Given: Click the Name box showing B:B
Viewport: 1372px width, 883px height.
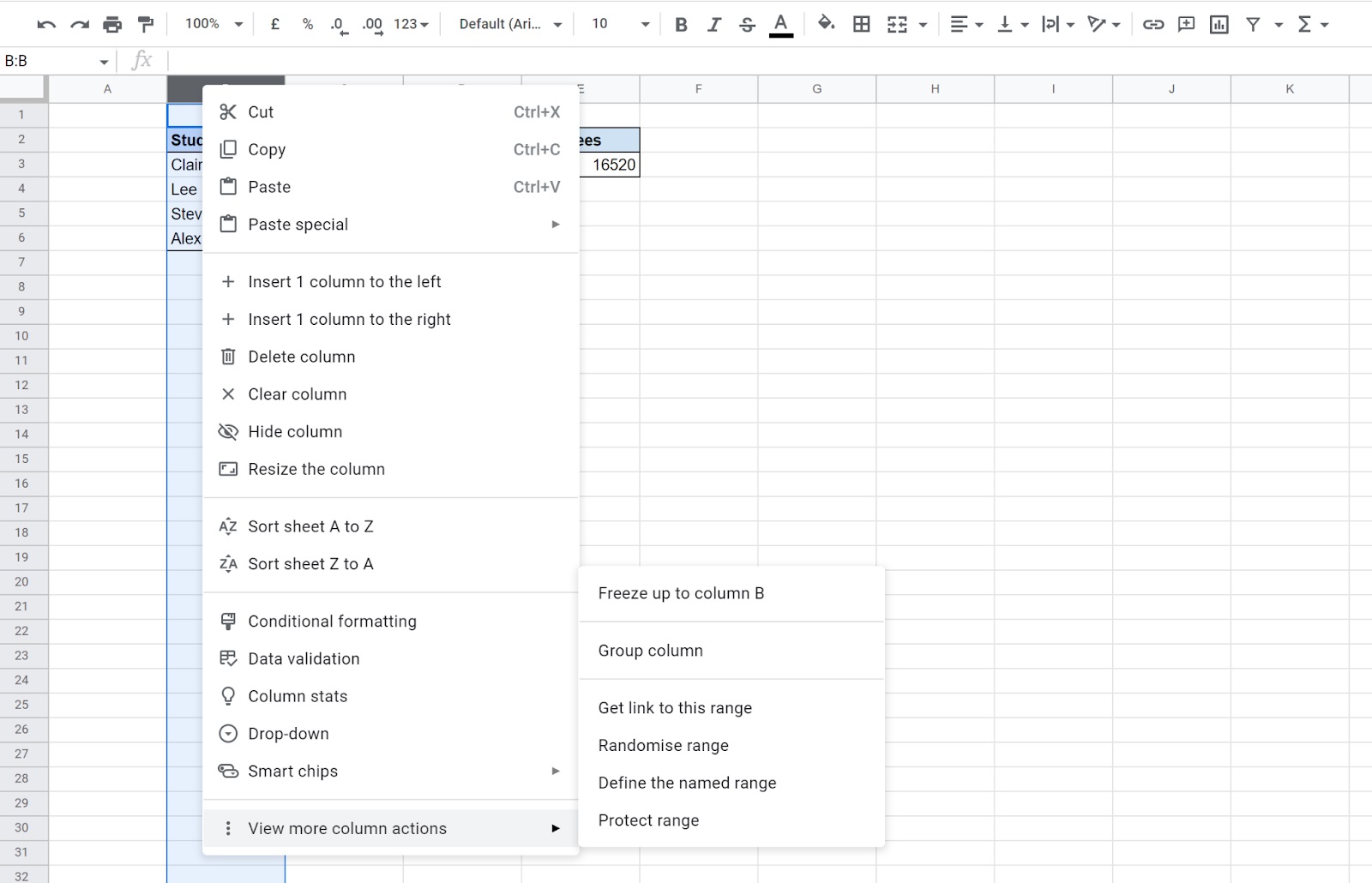Looking at the screenshot, I should tap(51, 61).
